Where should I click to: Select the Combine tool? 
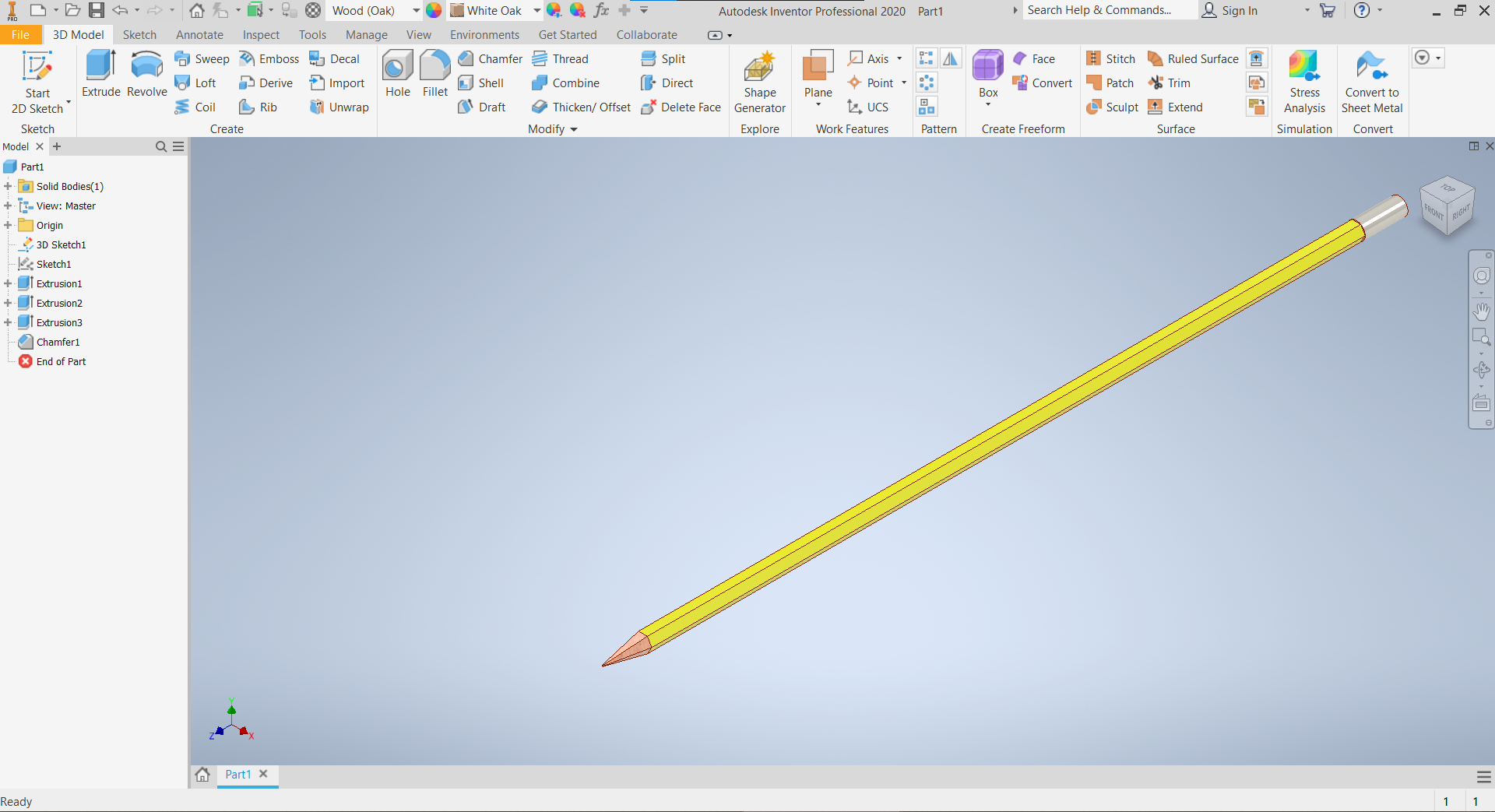[566, 83]
